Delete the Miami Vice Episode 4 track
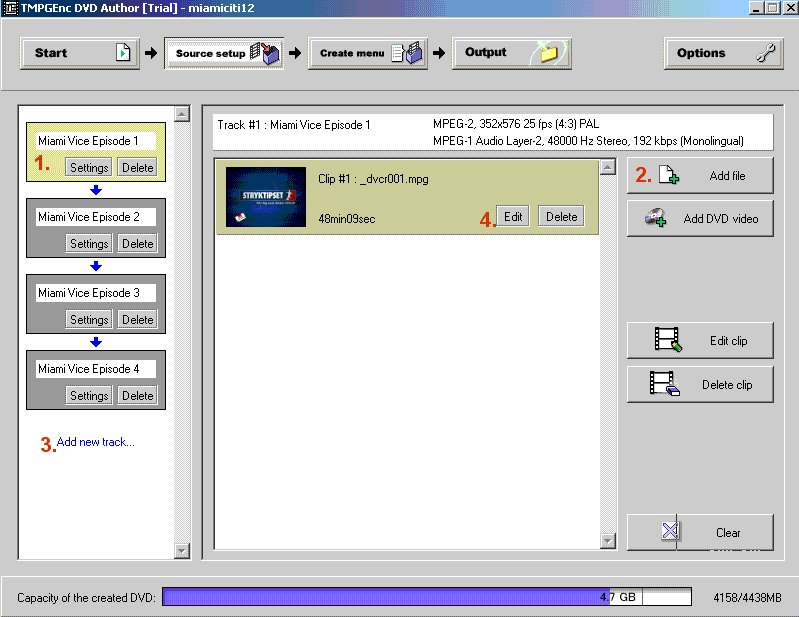The height and width of the screenshot is (617, 799). (138, 395)
